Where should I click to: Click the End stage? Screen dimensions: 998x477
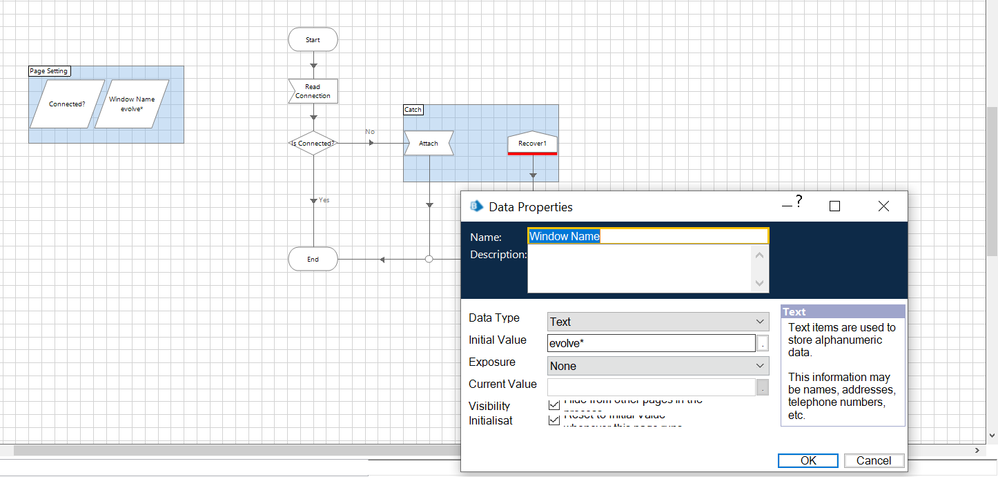[x=313, y=259]
